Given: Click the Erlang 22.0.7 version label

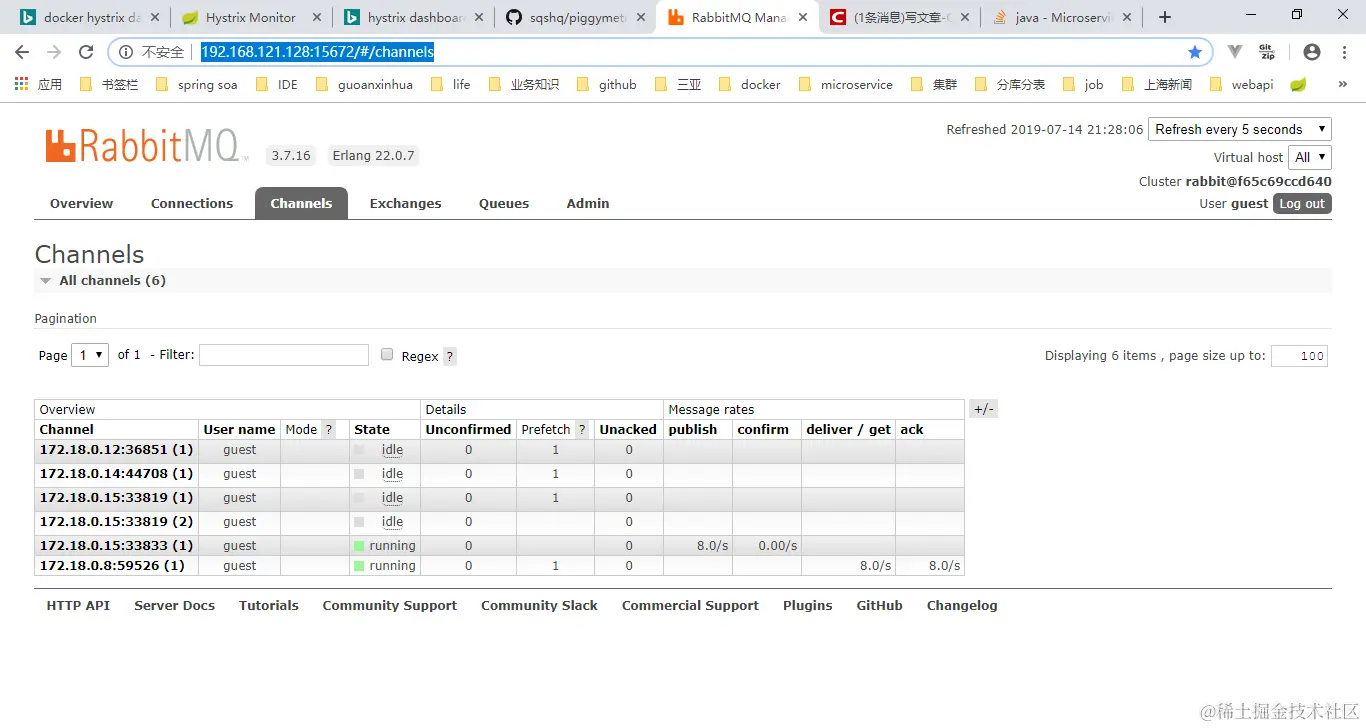Looking at the screenshot, I should point(373,156).
